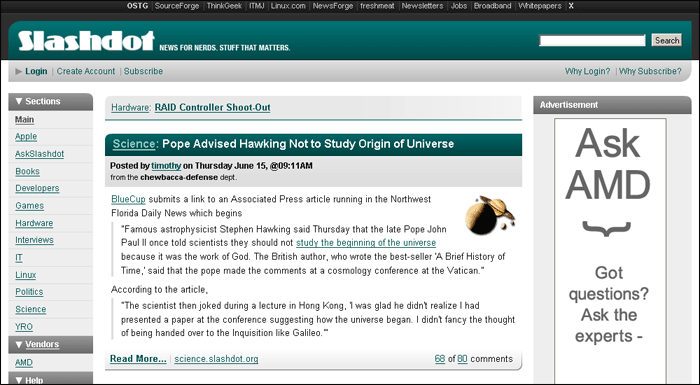700x385 pixels.
Task: Click Create Account link
Action: point(86,71)
